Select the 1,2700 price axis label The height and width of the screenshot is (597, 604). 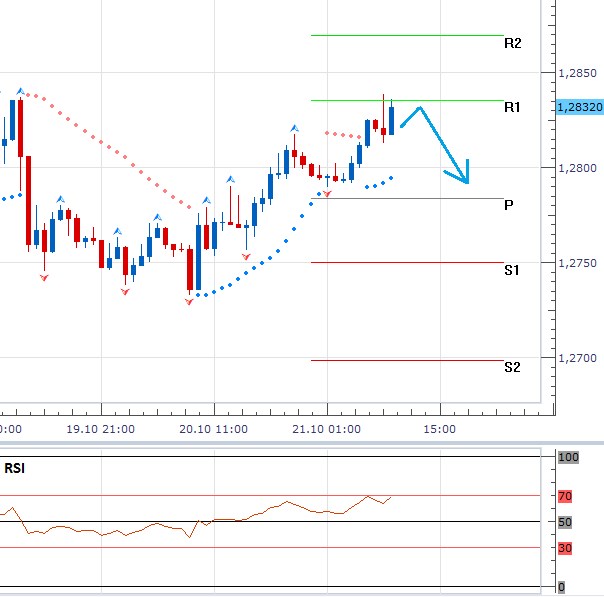click(574, 358)
